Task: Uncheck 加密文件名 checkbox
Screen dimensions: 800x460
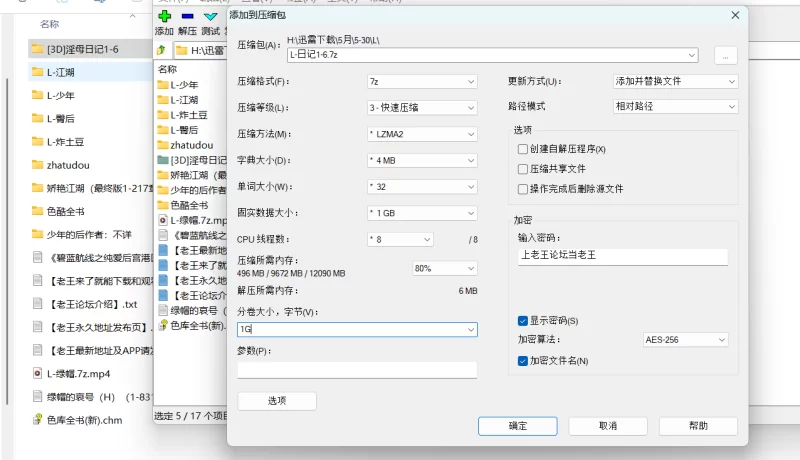Action: coord(522,361)
